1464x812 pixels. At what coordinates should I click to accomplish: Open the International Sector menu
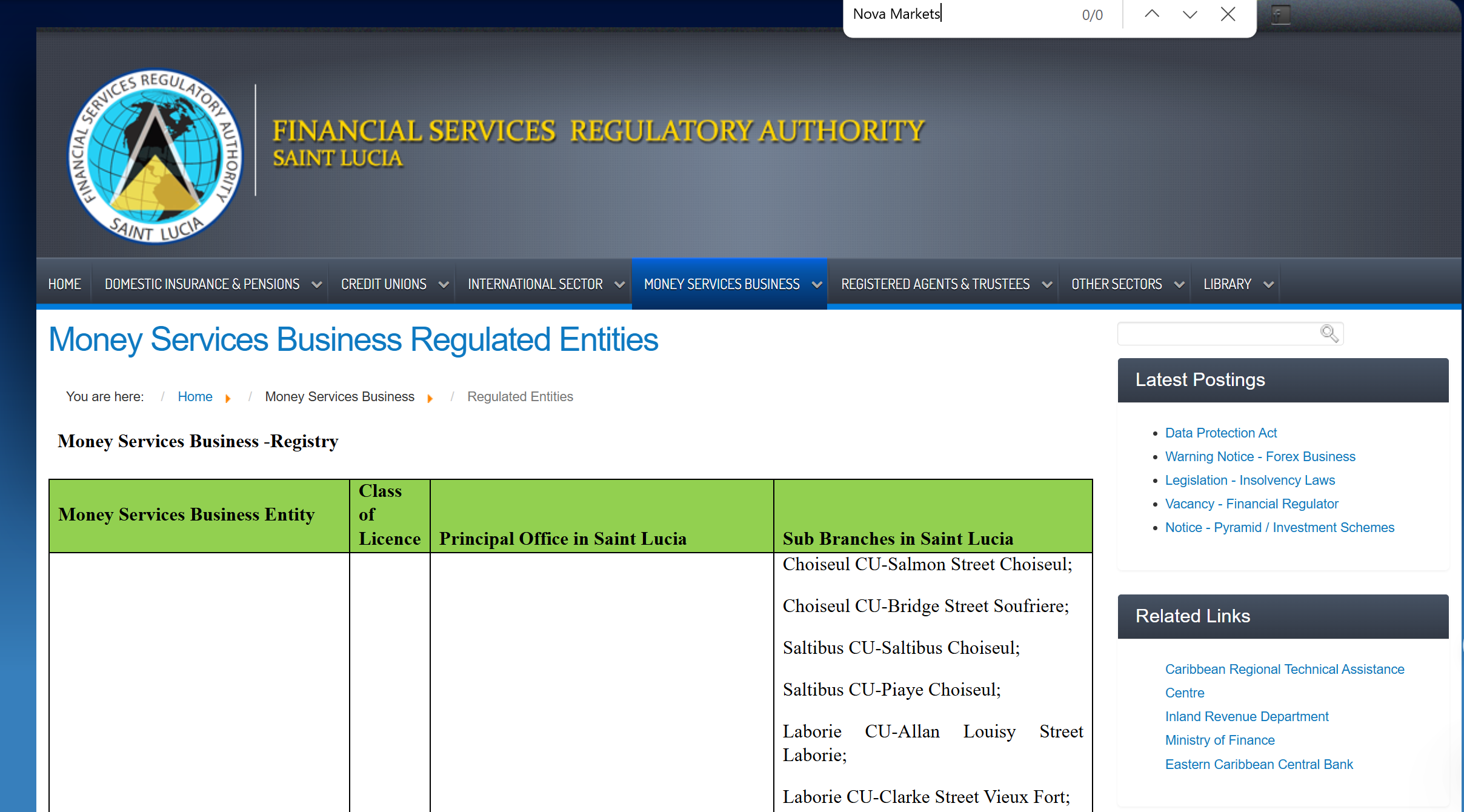(x=535, y=284)
